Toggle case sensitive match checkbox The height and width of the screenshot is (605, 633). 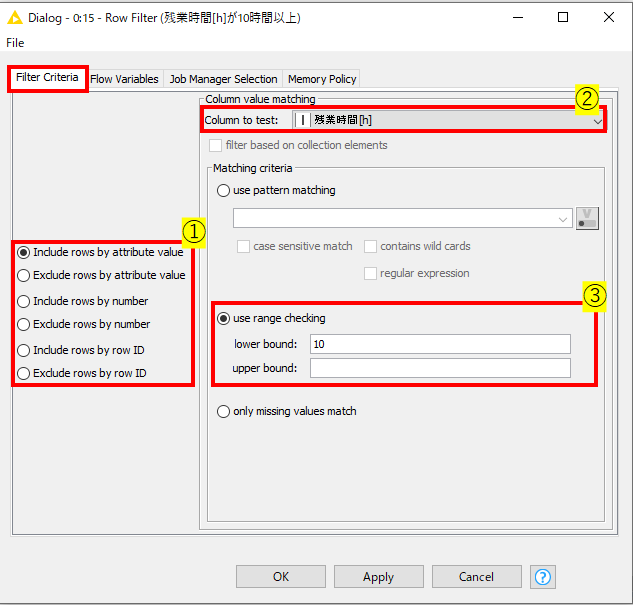pos(243,246)
